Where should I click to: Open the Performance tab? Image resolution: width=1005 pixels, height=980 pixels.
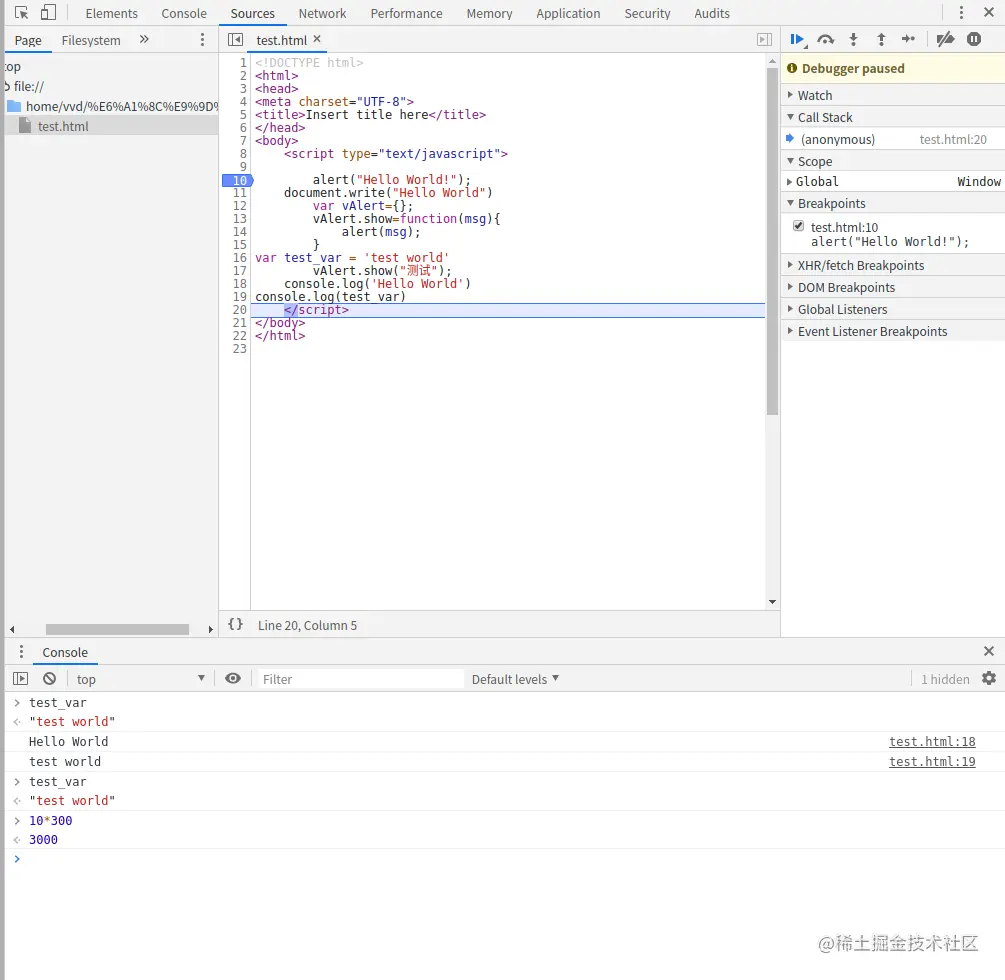point(406,13)
